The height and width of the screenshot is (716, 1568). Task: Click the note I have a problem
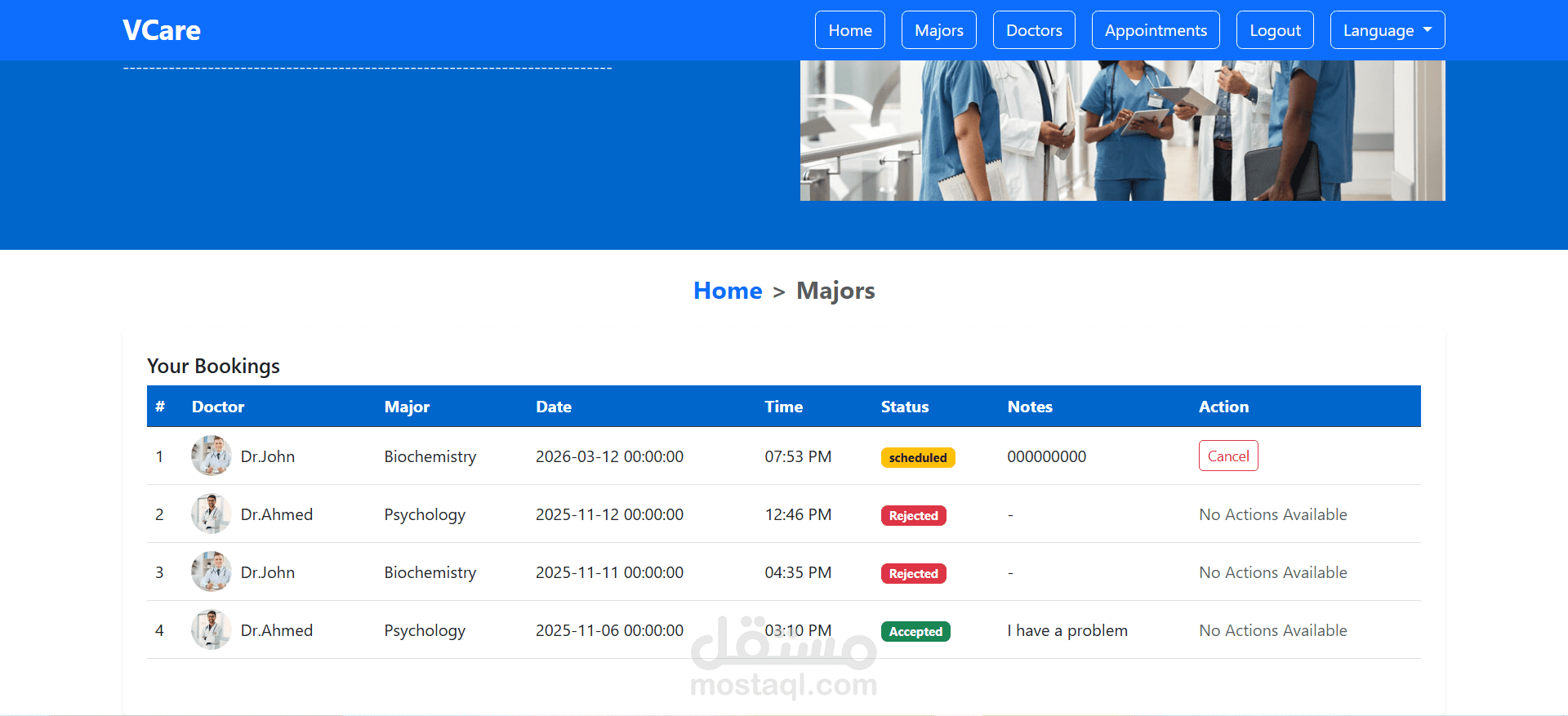[x=1067, y=630]
